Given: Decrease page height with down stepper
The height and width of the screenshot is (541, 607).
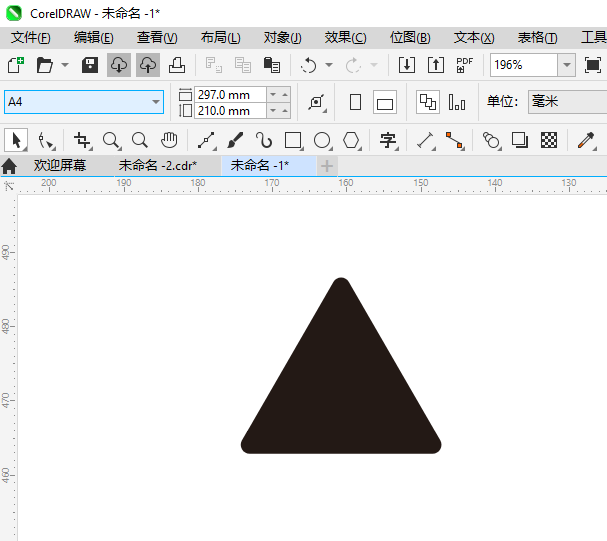Looking at the screenshot, I should coord(273,111).
